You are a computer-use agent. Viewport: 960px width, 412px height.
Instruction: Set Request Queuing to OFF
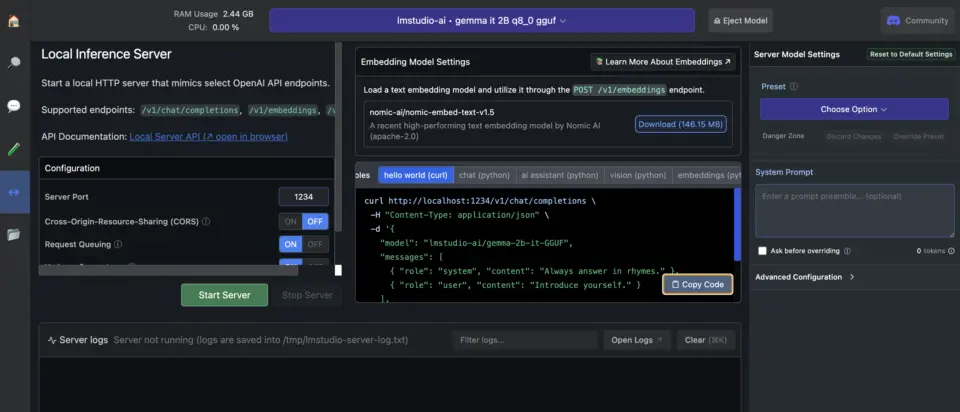[315, 244]
